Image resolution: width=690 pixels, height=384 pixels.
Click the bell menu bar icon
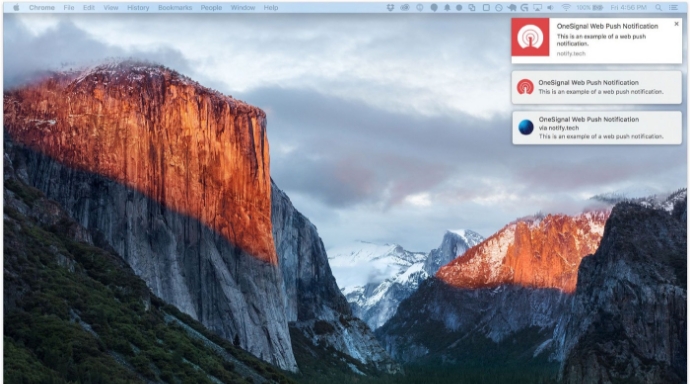447,7
